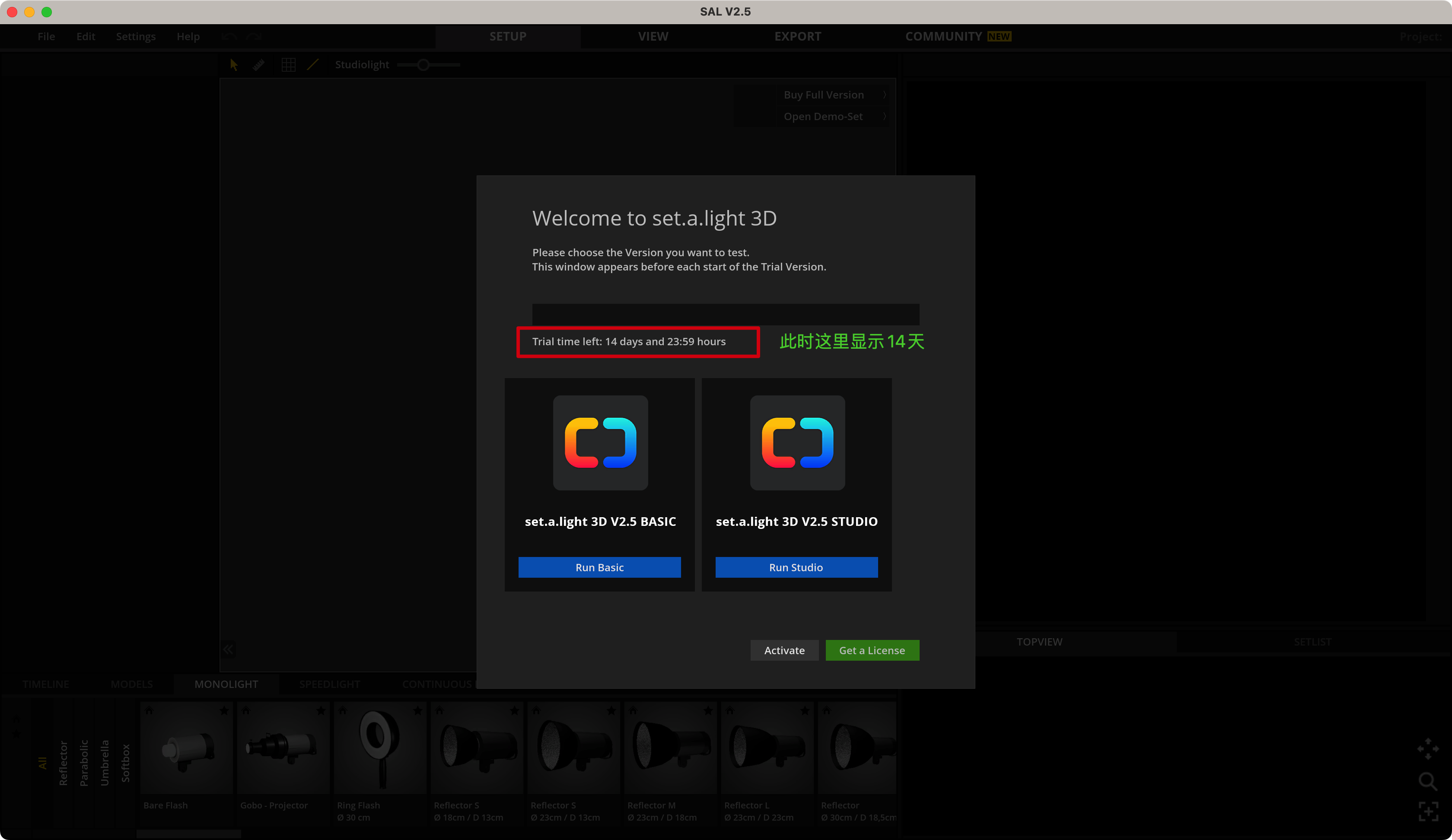Click the magnifier zoom icon
The height and width of the screenshot is (840, 1452).
tap(1428, 781)
